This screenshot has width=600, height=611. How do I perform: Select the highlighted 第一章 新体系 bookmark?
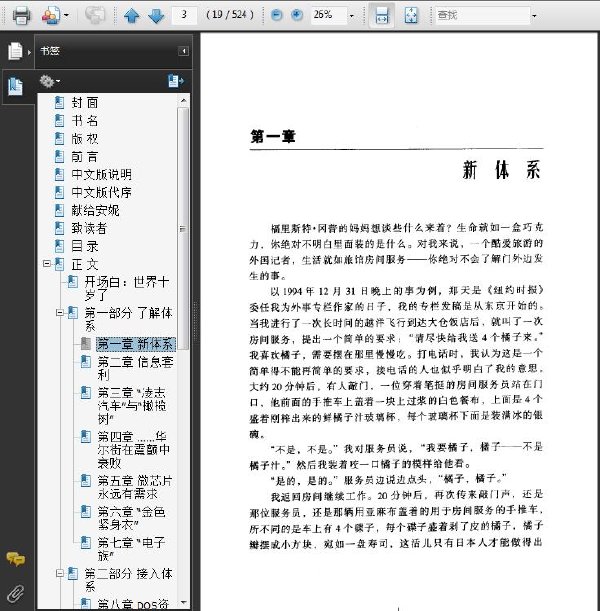click(x=136, y=344)
